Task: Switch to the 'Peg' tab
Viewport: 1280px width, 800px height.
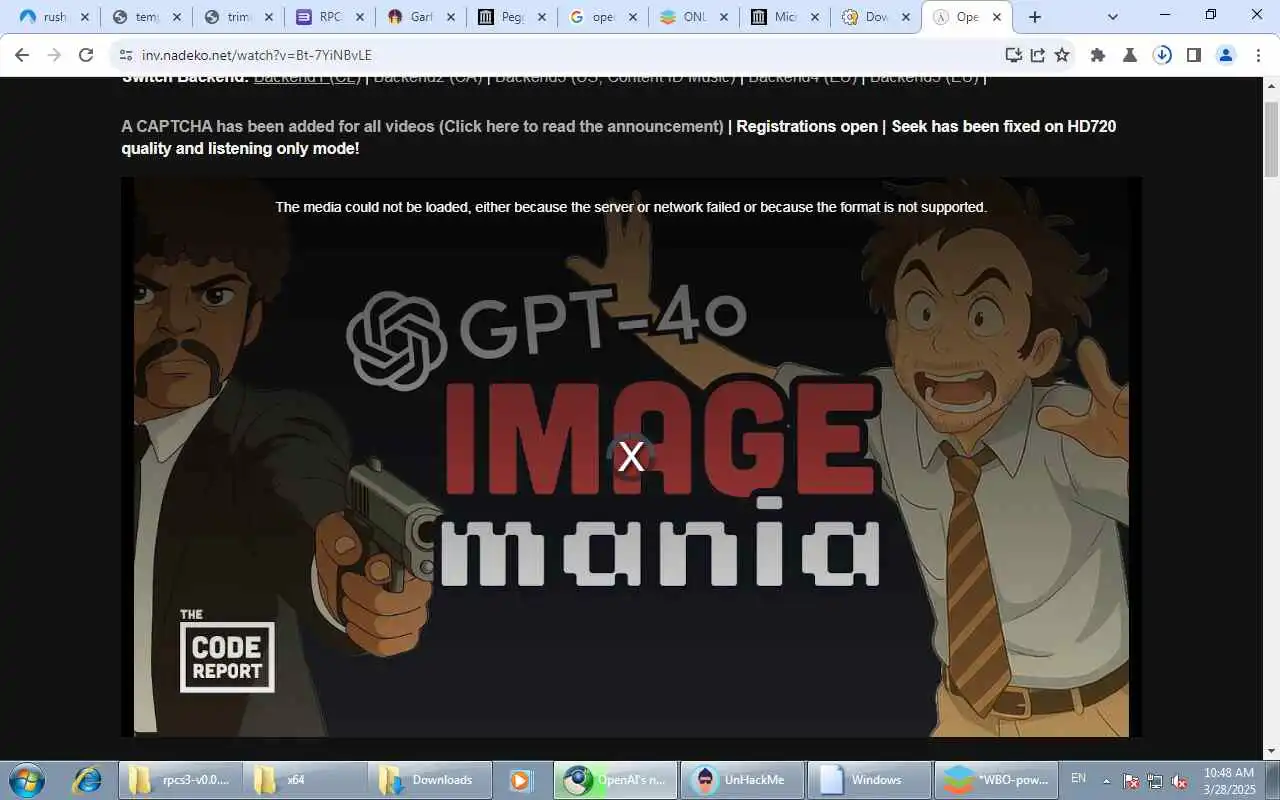Action: pyautogui.click(x=514, y=17)
